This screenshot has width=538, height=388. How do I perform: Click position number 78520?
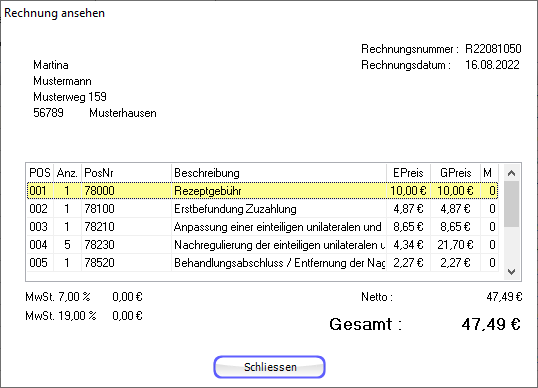(x=99, y=263)
